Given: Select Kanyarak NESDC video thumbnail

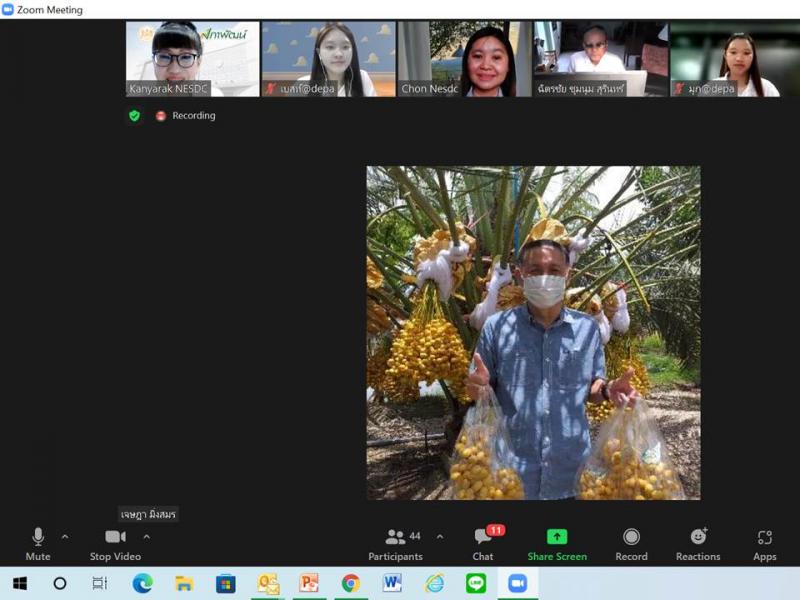Looking at the screenshot, I should (193, 59).
